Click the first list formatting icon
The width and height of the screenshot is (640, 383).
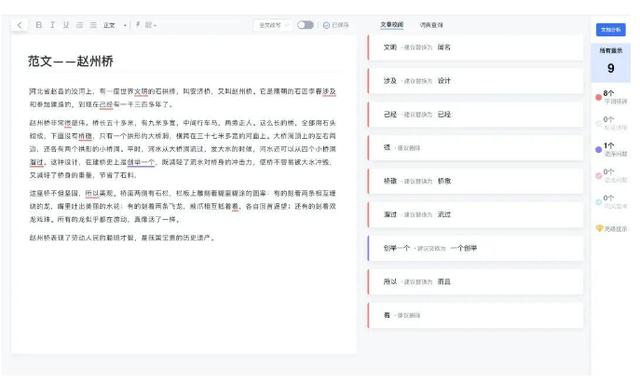pos(80,25)
